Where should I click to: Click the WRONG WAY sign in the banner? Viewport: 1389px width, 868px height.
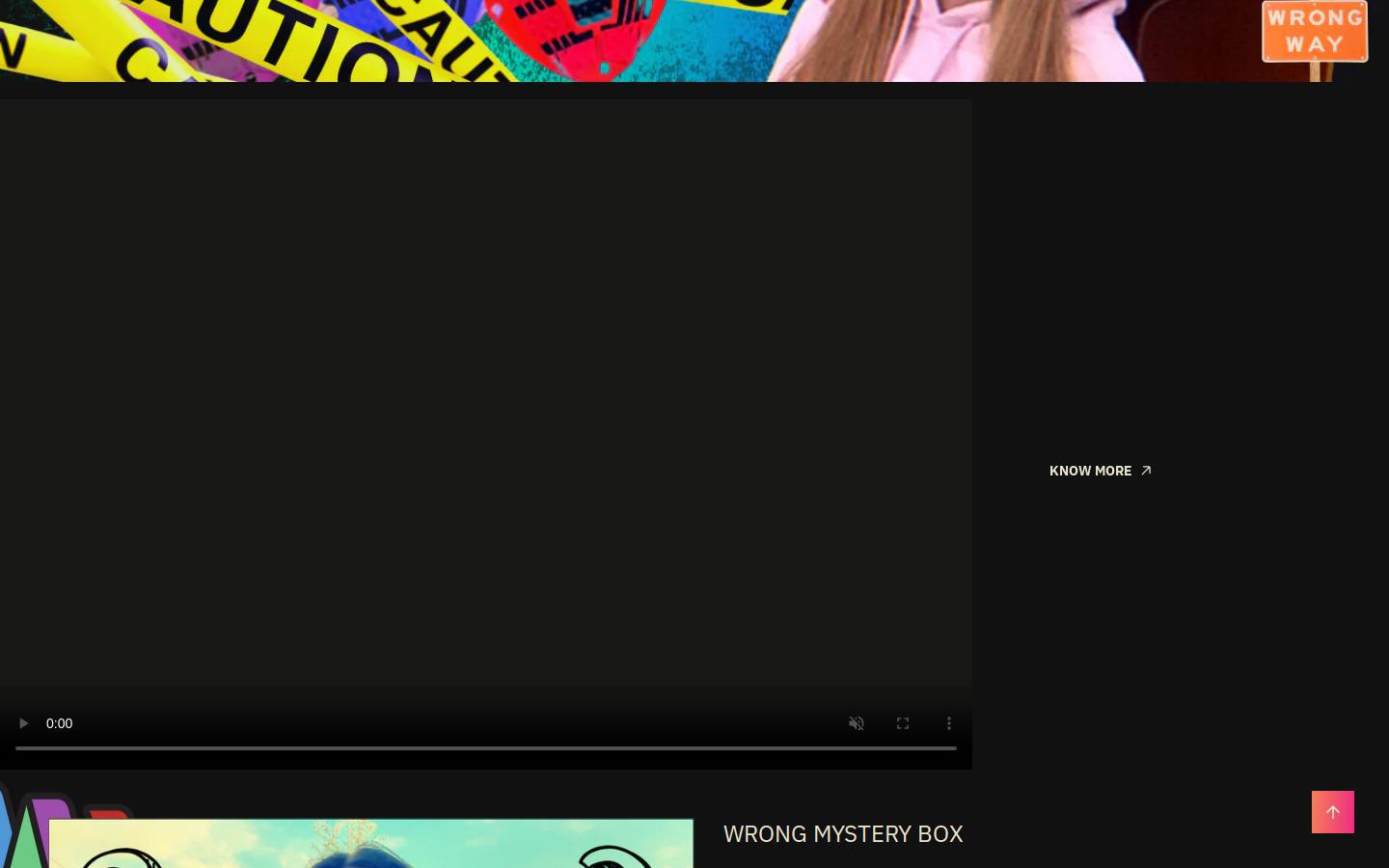[1315, 31]
